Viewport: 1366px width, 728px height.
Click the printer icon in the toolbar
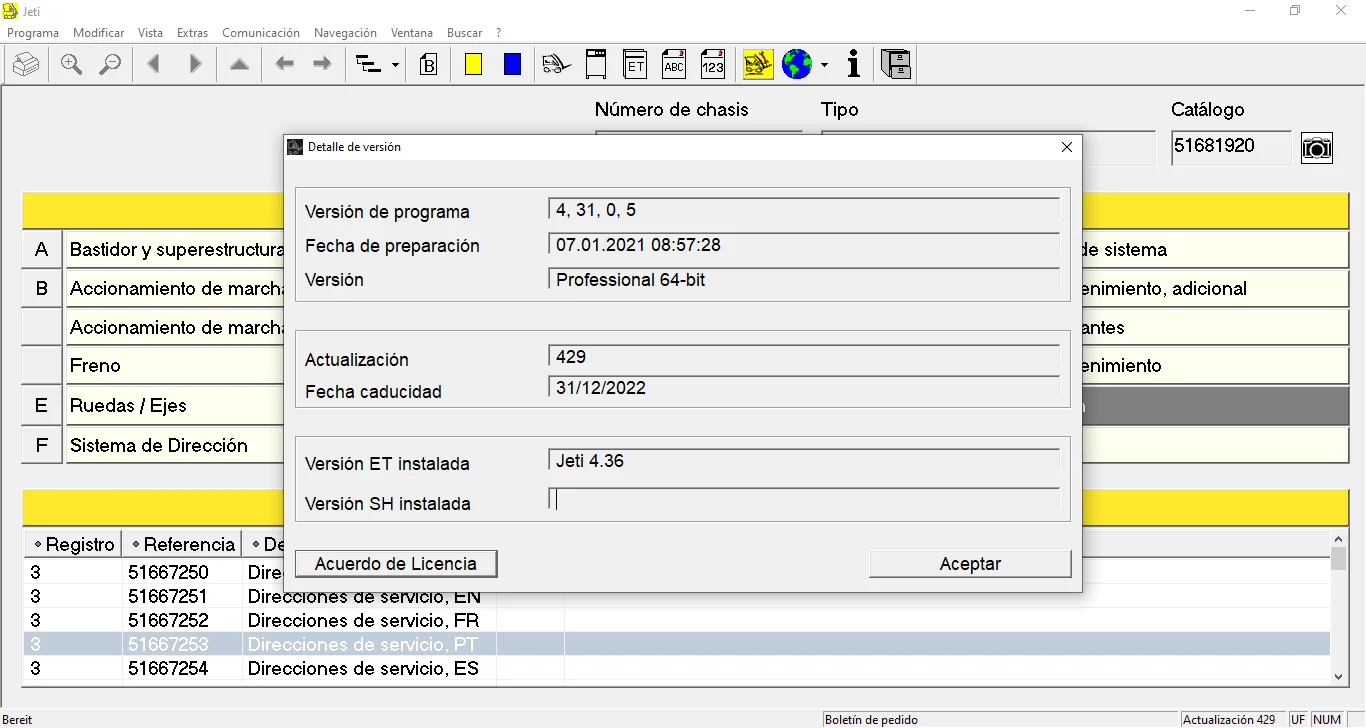click(27, 65)
